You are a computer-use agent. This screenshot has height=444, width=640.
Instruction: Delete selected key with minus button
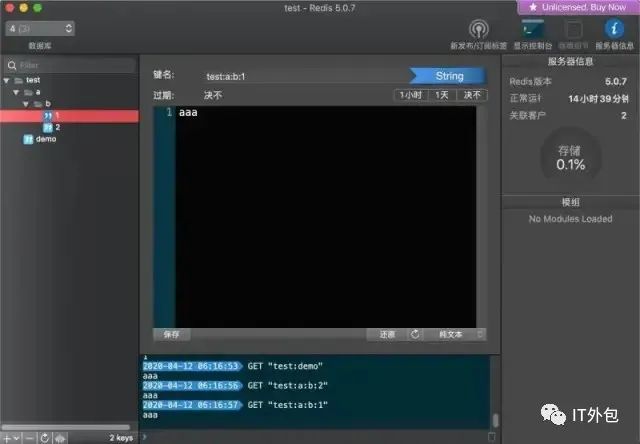coord(29,438)
